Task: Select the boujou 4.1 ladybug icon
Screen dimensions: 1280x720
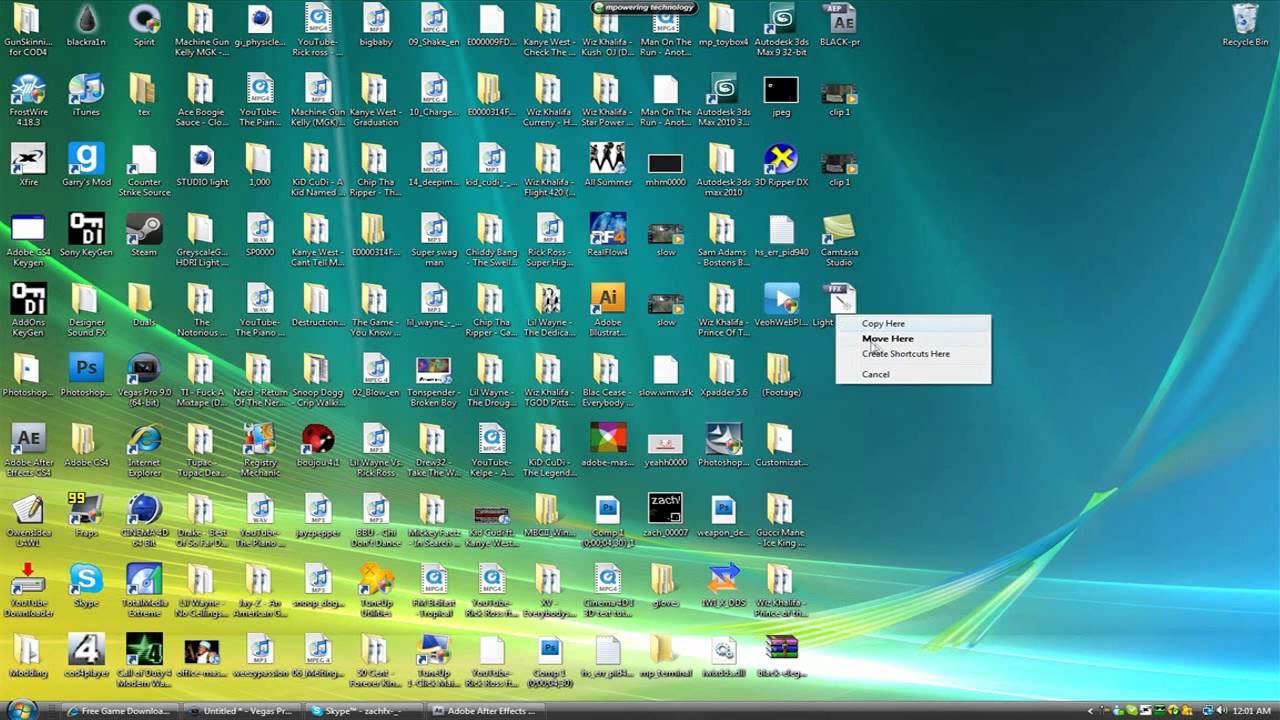Action: coord(318,446)
